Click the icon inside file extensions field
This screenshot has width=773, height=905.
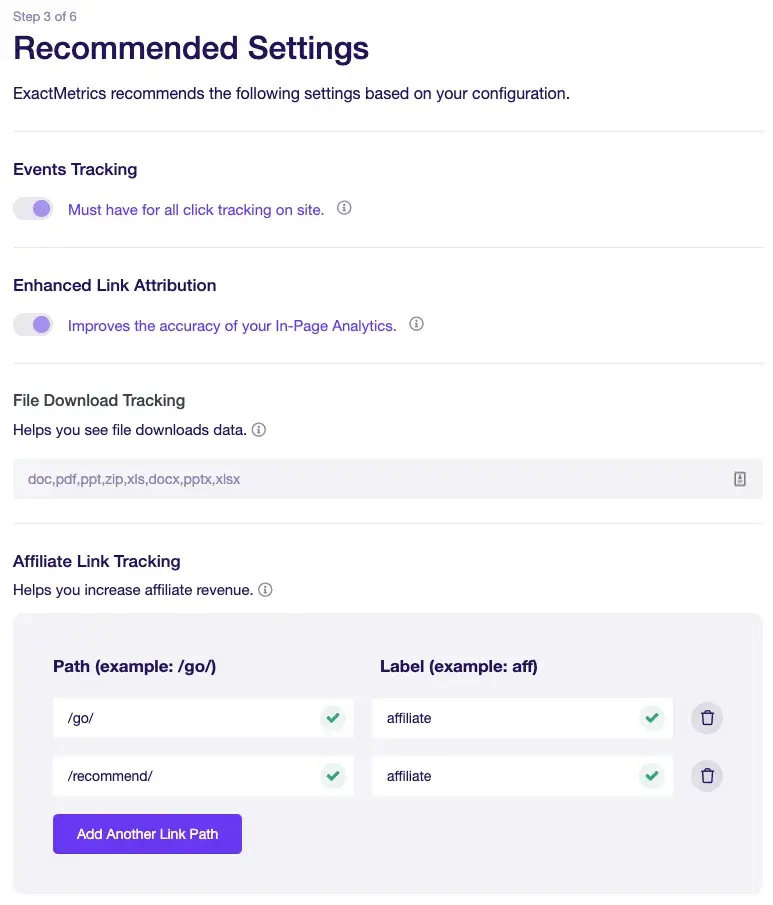pyautogui.click(x=740, y=479)
